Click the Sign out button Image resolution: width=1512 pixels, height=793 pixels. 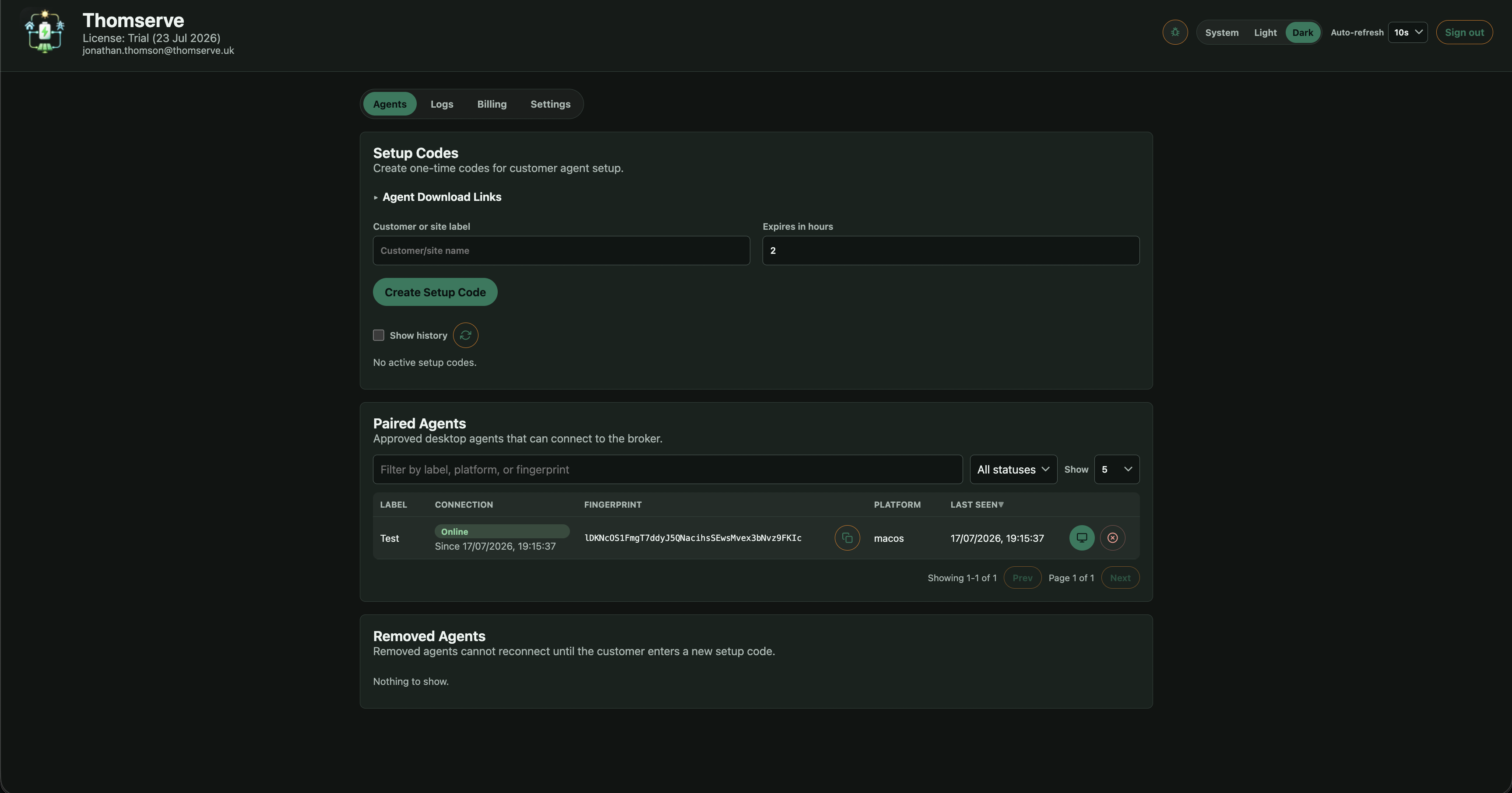(x=1464, y=32)
